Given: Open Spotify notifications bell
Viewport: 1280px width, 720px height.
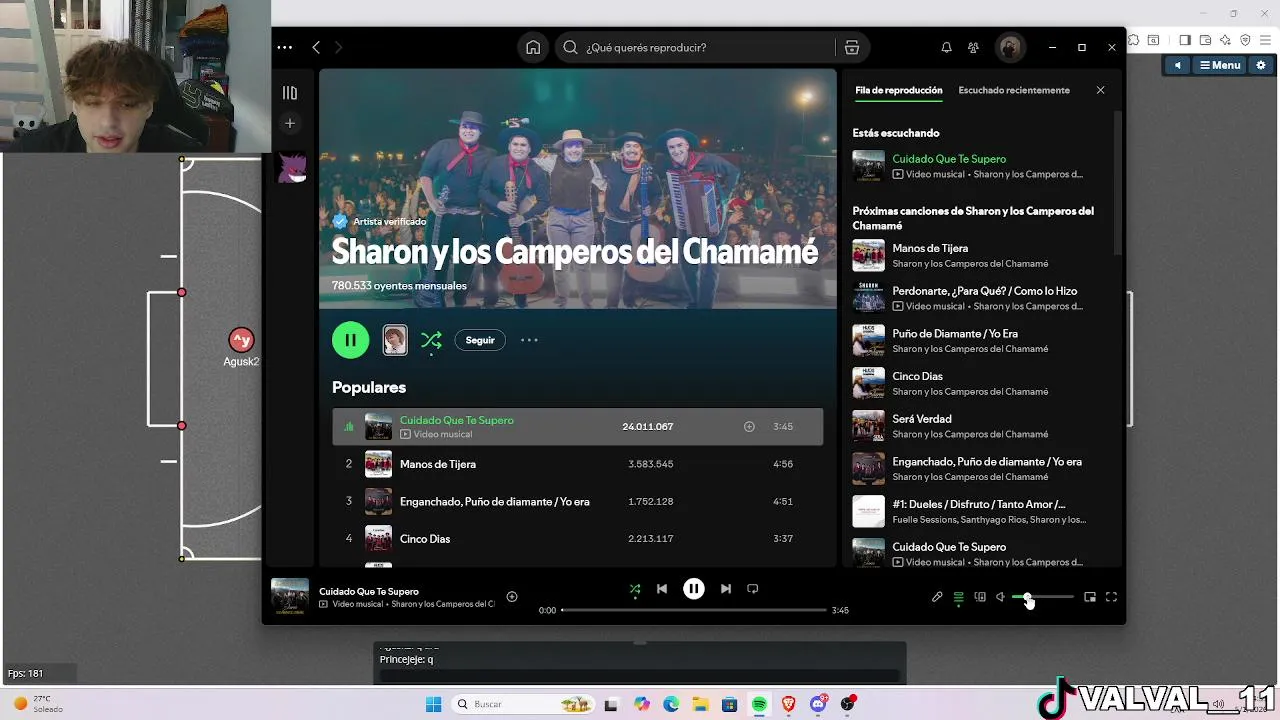Looking at the screenshot, I should pos(946,47).
